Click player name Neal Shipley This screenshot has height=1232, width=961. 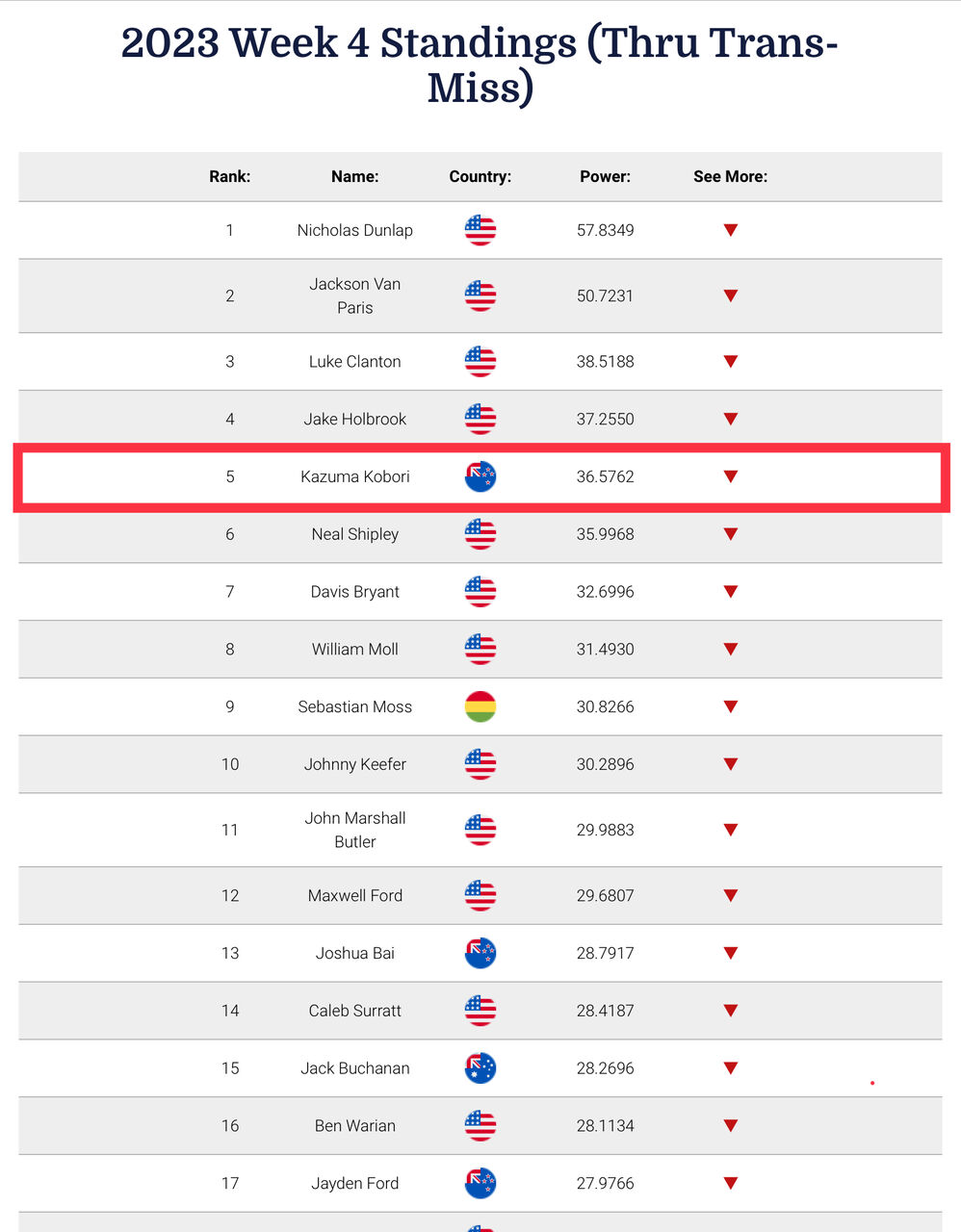[x=354, y=534]
